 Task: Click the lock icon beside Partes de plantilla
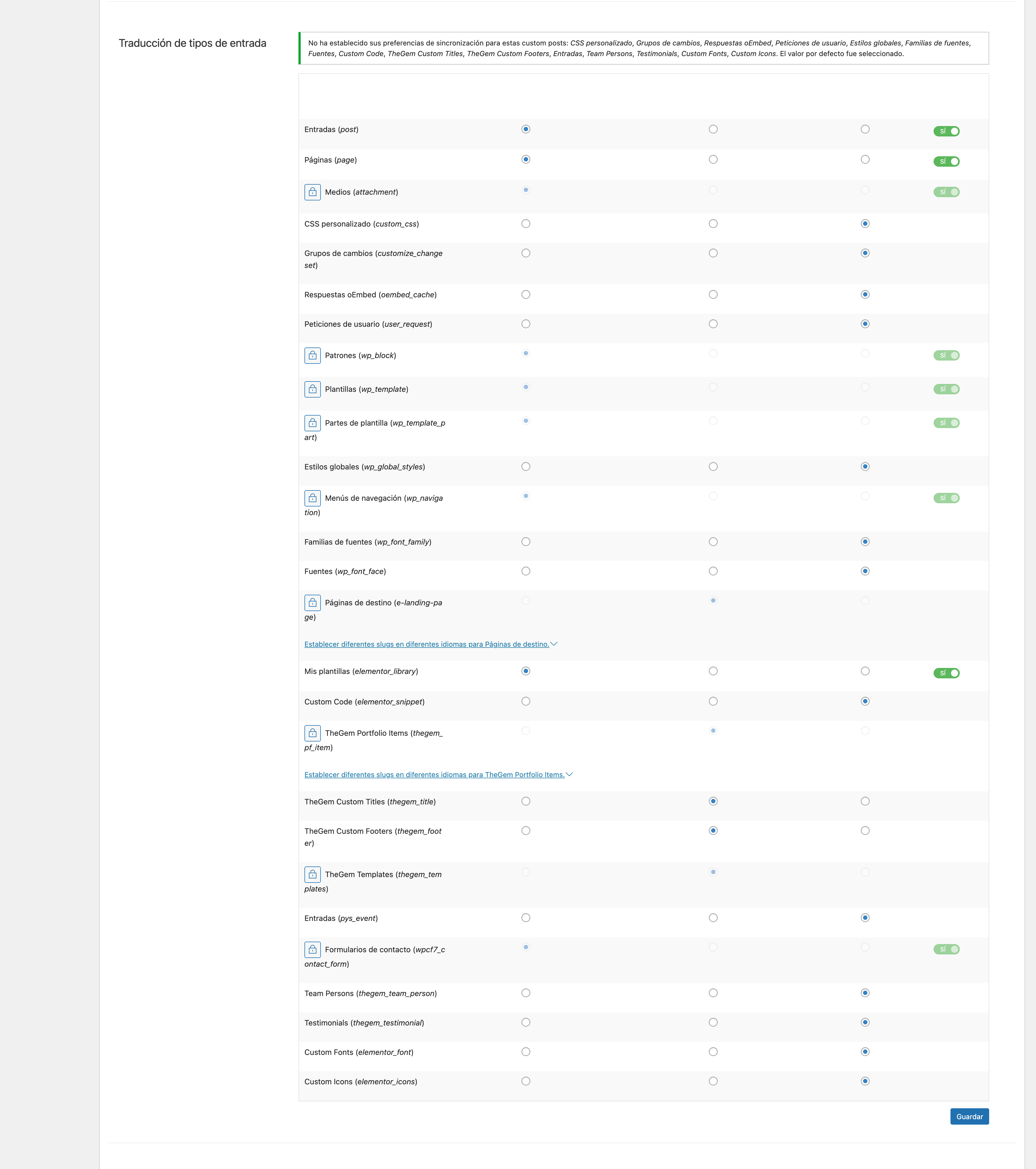click(x=312, y=423)
